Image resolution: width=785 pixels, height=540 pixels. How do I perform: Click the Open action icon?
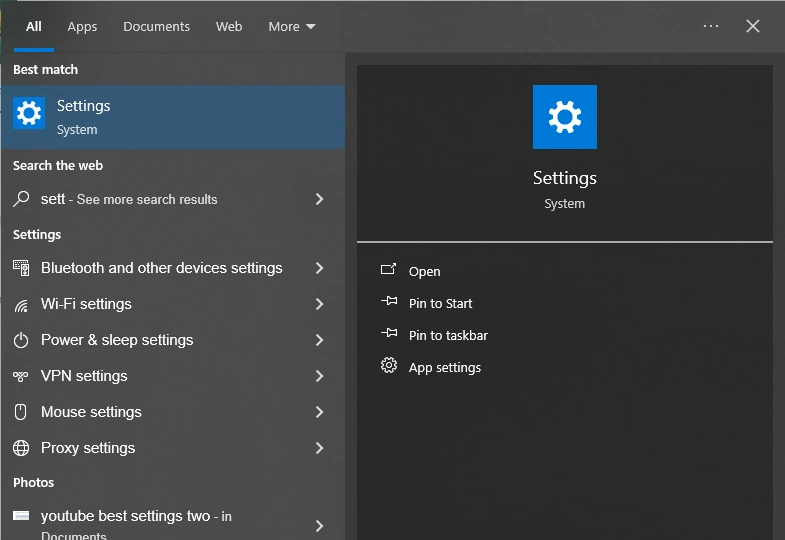(388, 270)
